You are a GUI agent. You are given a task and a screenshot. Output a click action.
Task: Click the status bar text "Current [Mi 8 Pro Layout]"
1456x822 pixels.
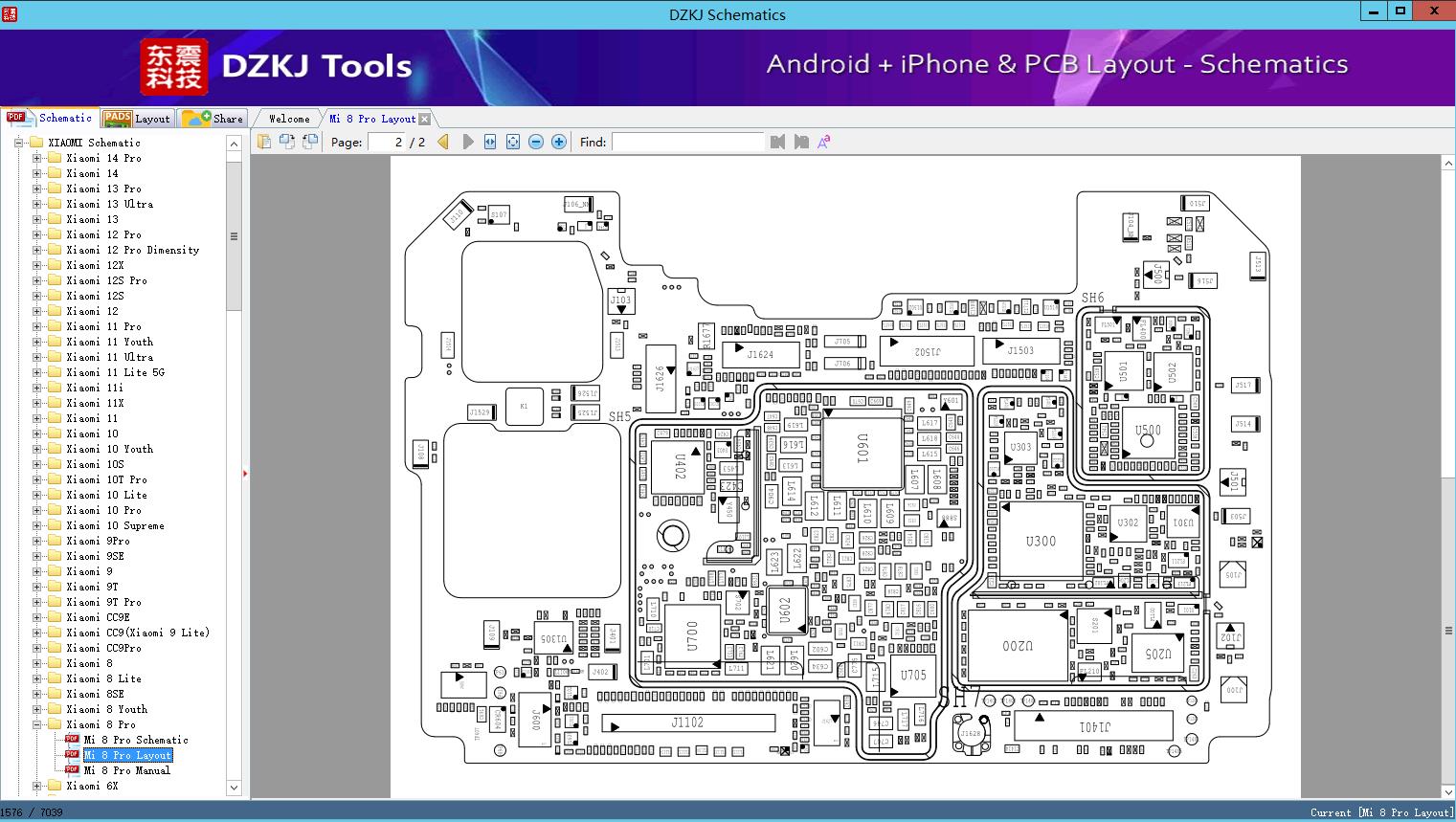[x=1381, y=812]
